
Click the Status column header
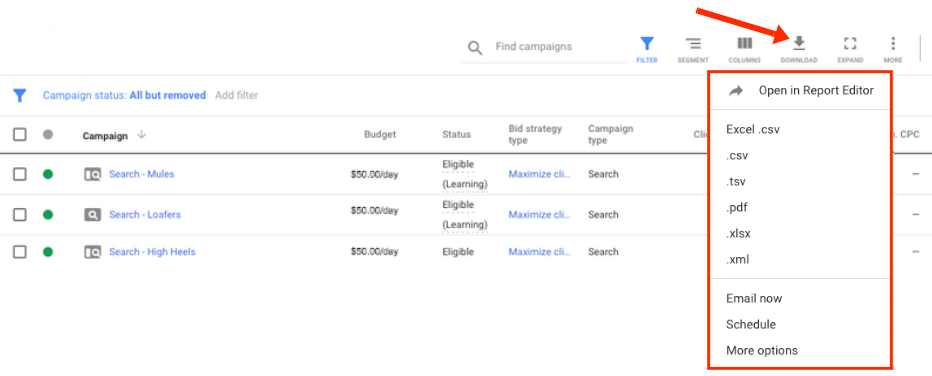(x=456, y=135)
